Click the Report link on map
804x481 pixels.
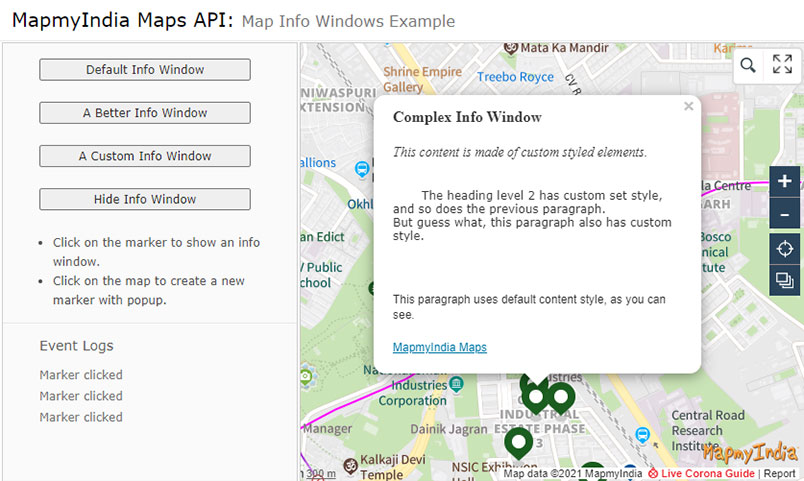pyautogui.click(x=779, y=473)
